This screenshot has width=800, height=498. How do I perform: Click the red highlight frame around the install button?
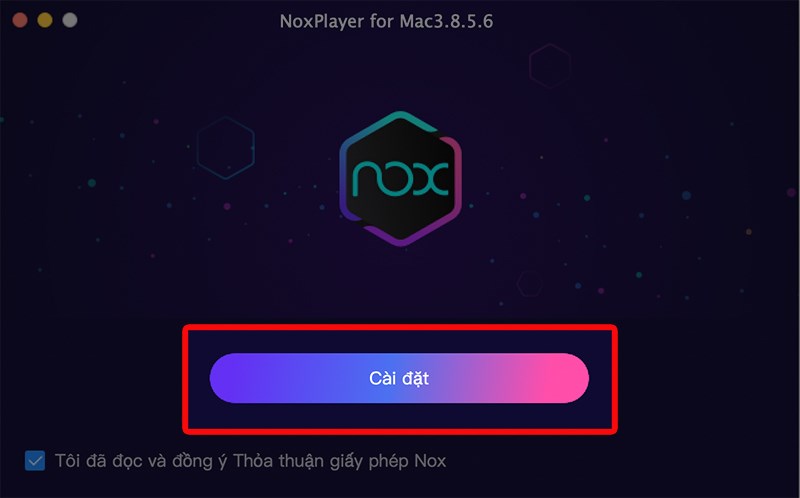400,327
